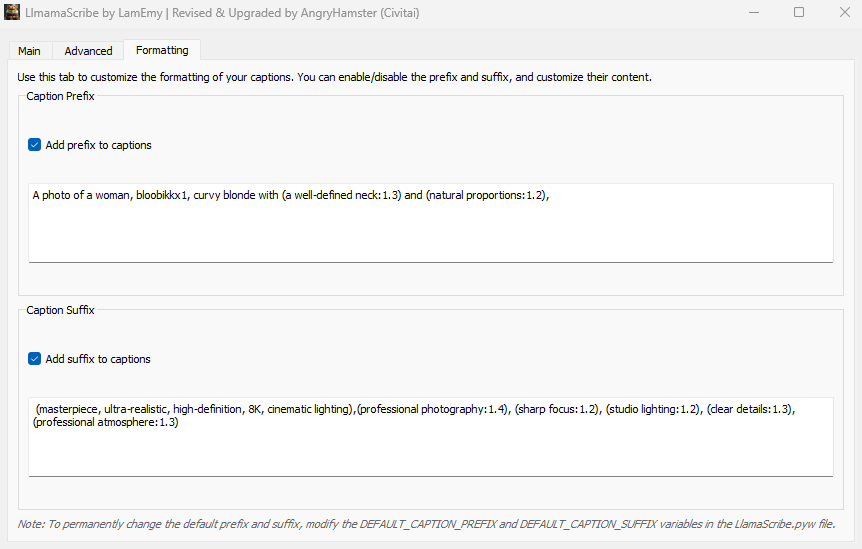Click '(professional atmosphere:1.3)' in the suffix text

coord(106,423)
